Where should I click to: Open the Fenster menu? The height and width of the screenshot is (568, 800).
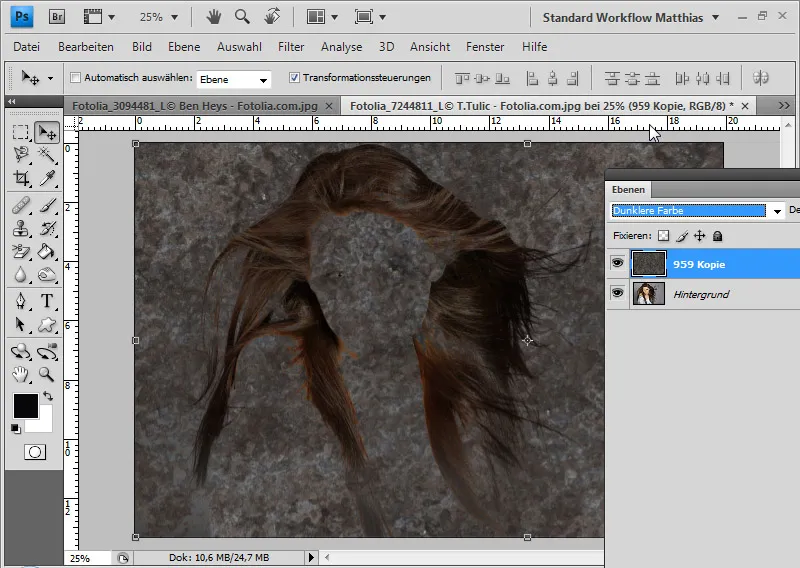[x=485, y=47]
